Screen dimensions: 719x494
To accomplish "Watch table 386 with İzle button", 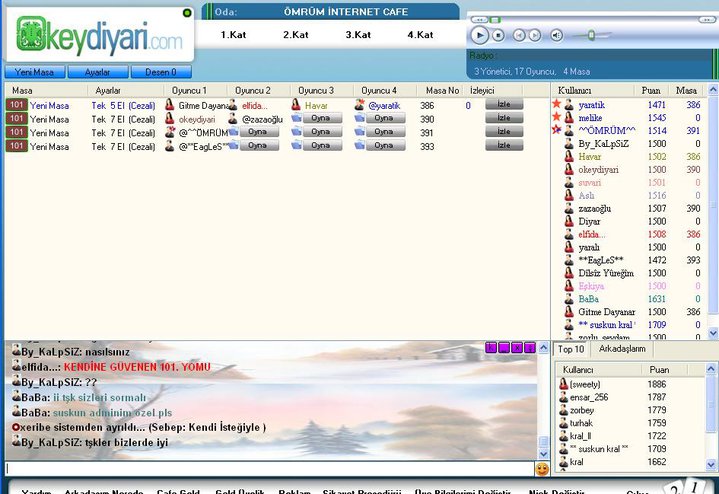I will (504, 105).
